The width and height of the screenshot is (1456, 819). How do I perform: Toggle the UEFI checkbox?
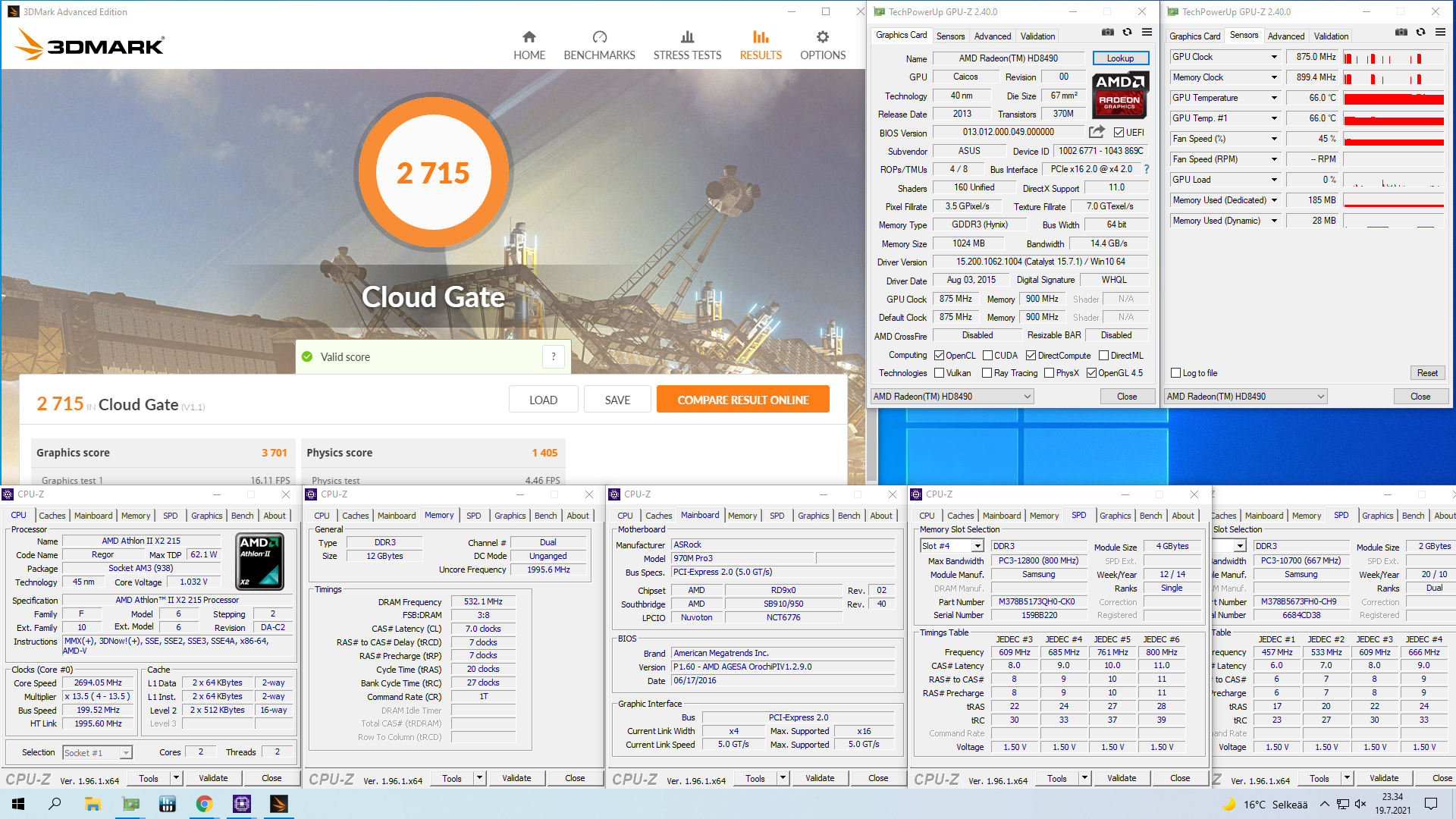point(1119,133)
